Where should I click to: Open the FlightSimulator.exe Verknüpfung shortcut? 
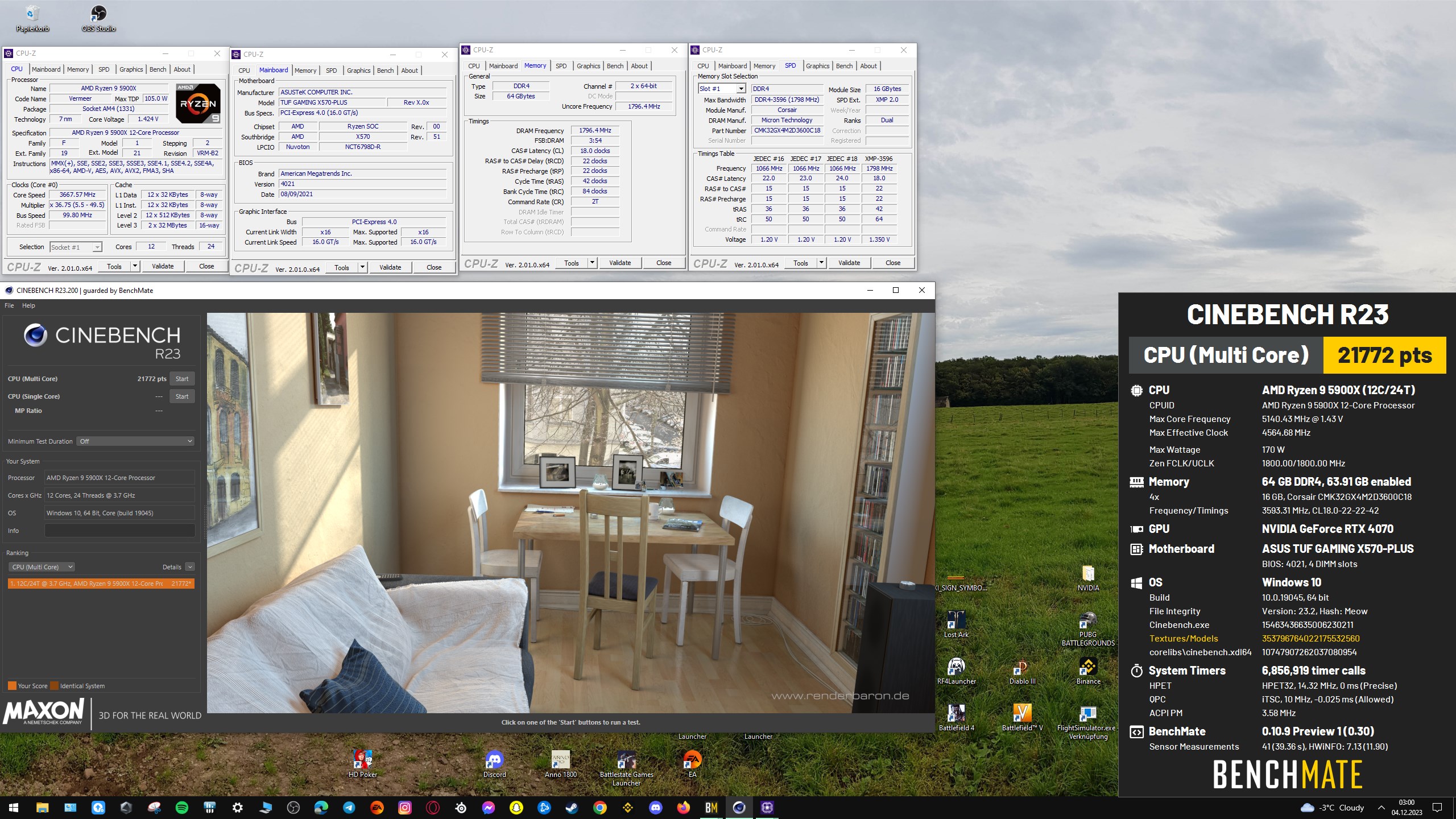click(1088, 722)
